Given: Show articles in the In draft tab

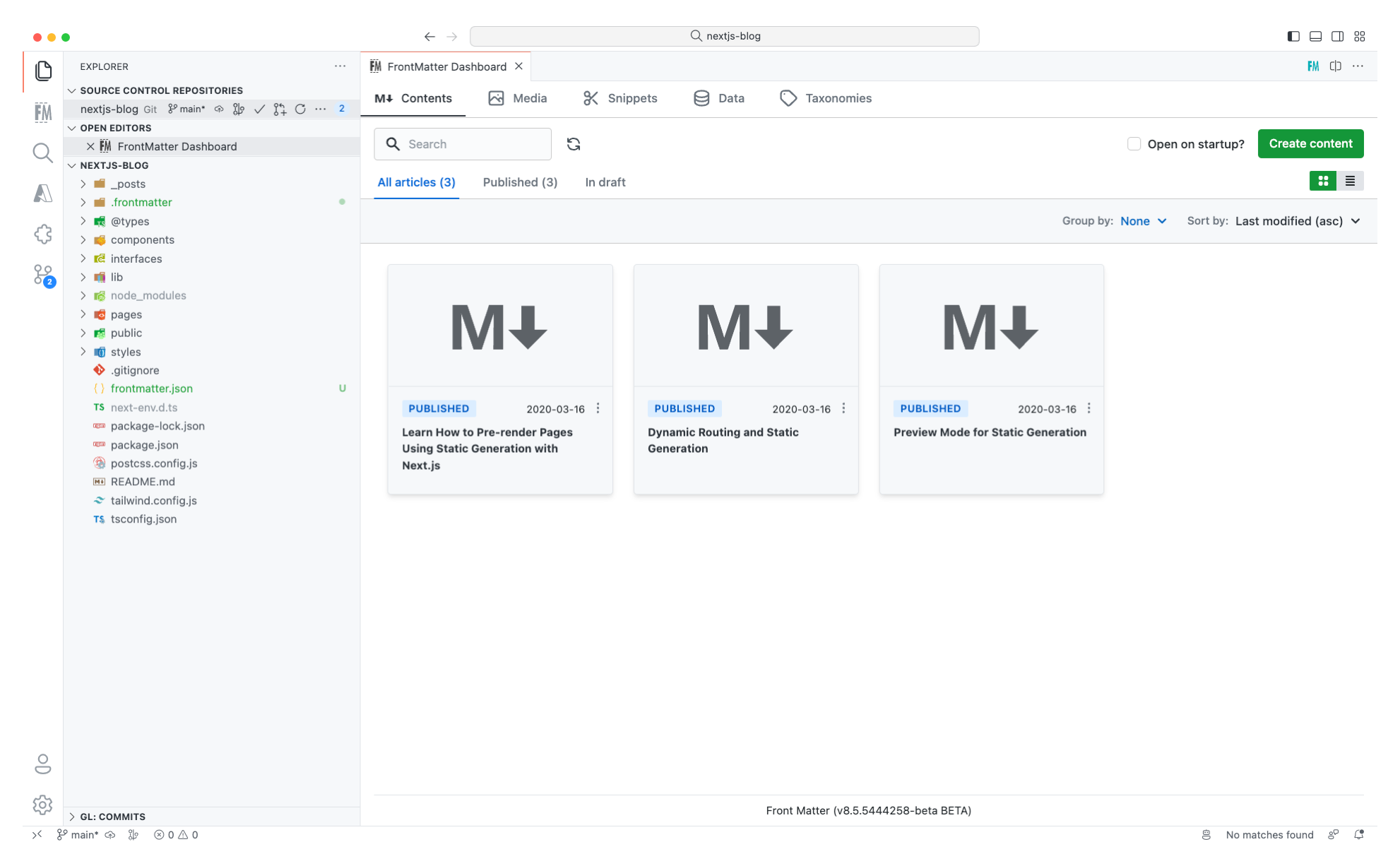Looking at the screenshot, I should pyautogui.click(x=605, y=182).
